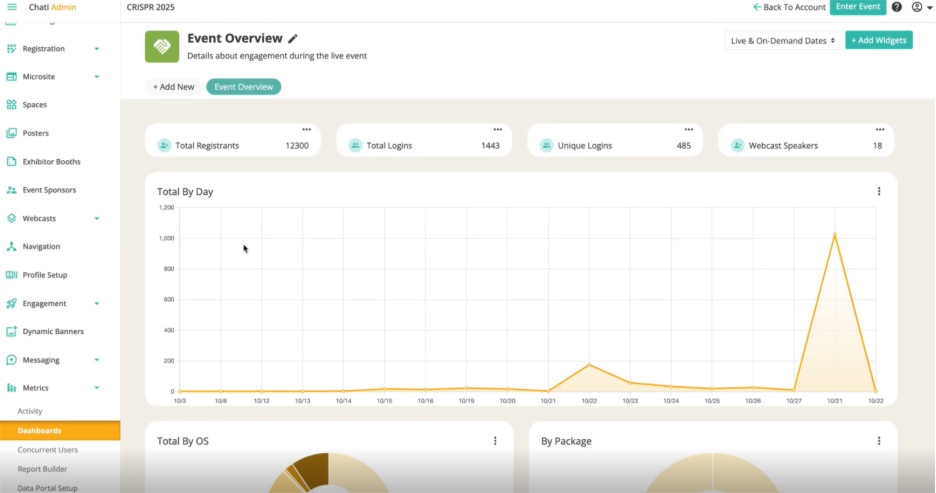Click the Add Widgets button
936x493 pixels.
point(878,40)
